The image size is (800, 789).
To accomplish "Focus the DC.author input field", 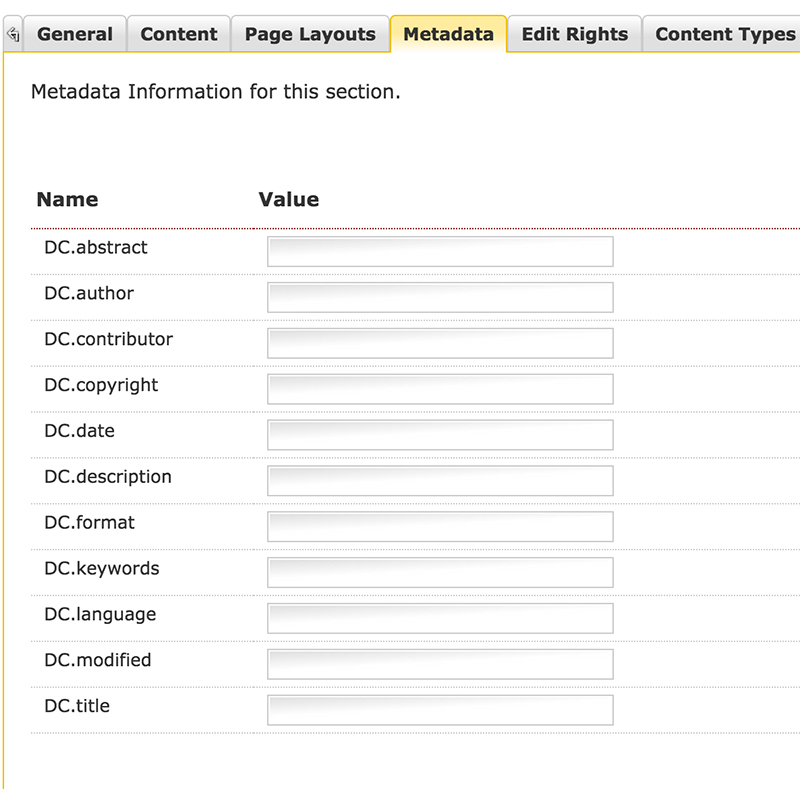I will coord(440,297).
